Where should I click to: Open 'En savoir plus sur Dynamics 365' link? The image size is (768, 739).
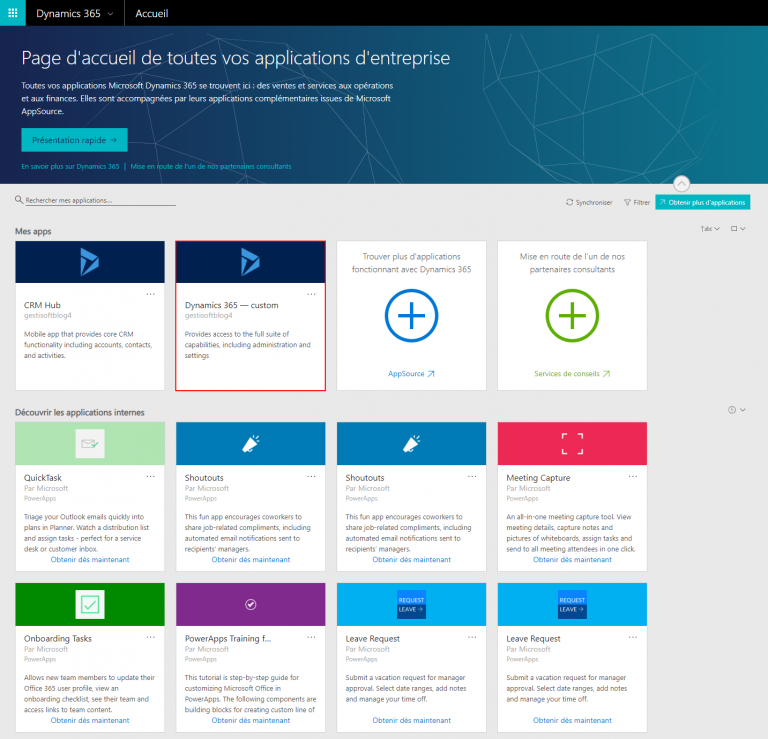coord(70,167)
